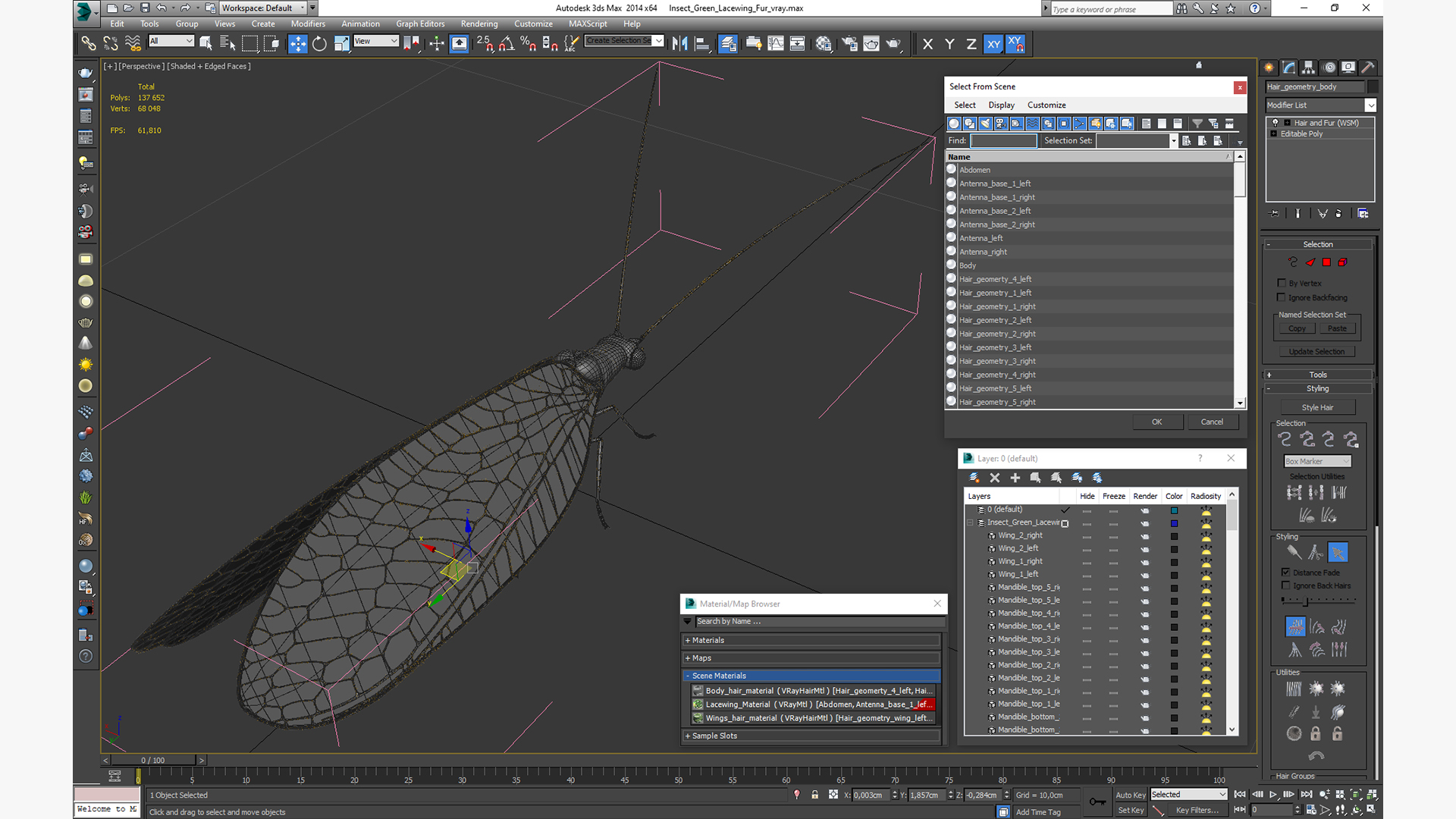Open the MAXScript menu
Viewport: 1456px width, 819px height.
(588, 24)
